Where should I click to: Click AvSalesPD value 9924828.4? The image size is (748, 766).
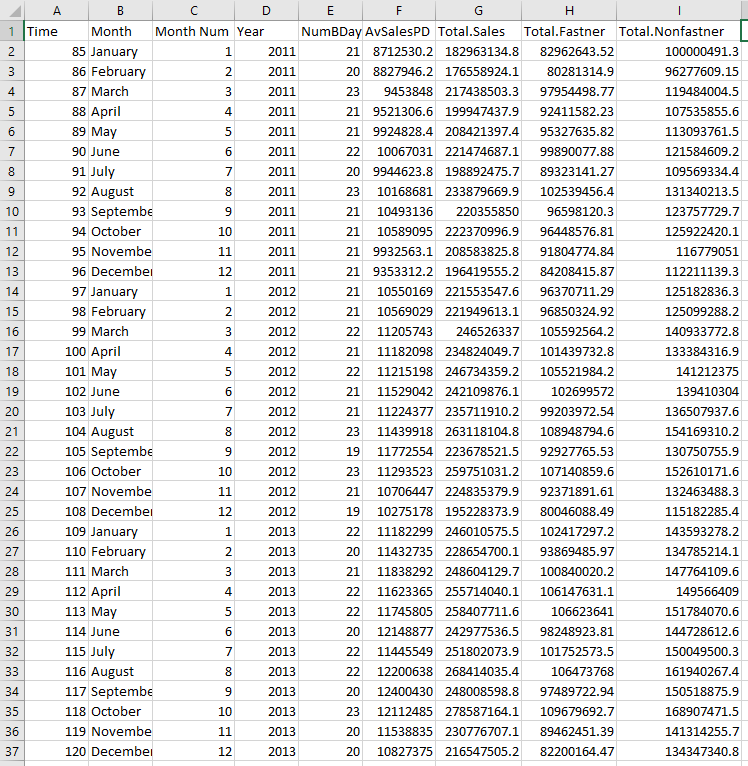coord(399,131)
